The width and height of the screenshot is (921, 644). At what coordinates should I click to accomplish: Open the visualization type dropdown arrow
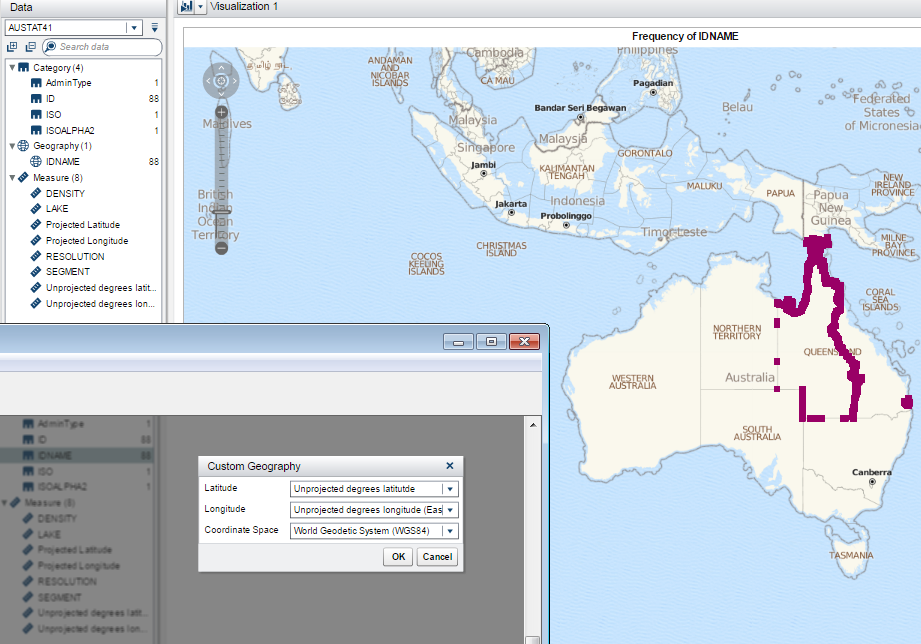coord(201,7)
